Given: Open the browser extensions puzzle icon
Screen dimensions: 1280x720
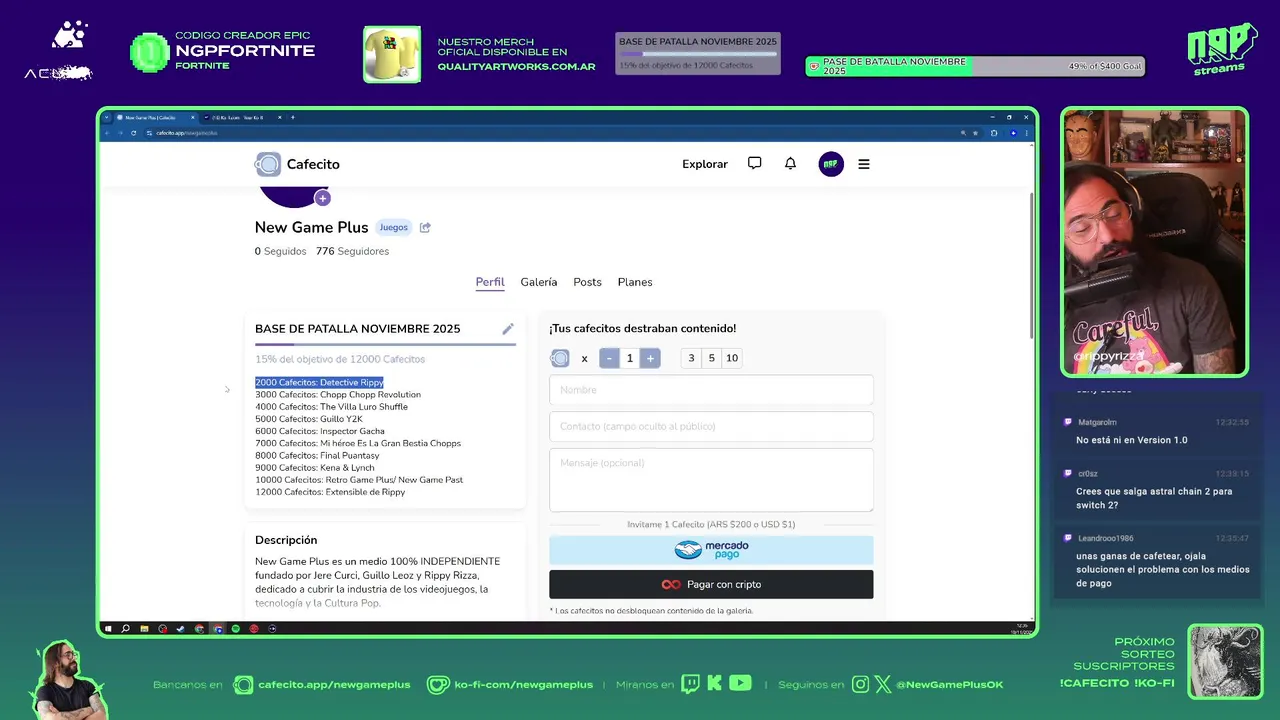Looking at the screenshot, I should coord(993,132).
